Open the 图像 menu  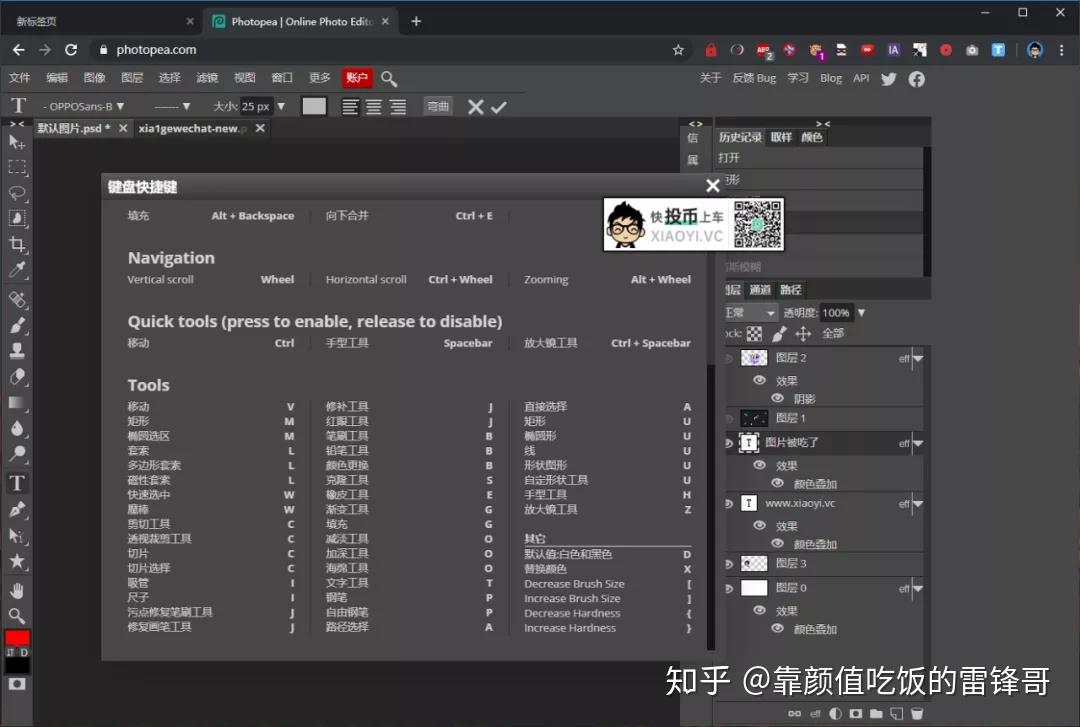pos(94,78)
